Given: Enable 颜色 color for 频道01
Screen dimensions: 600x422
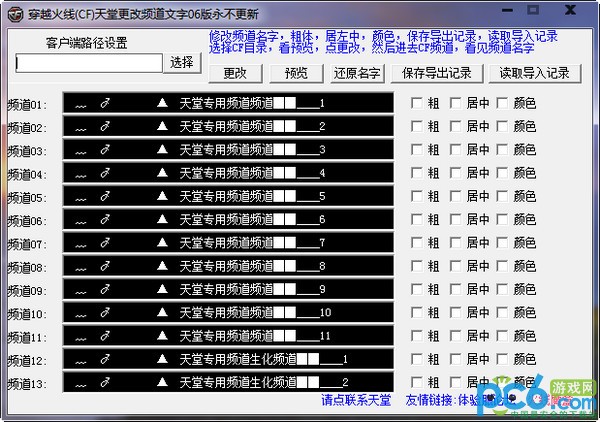Looking at the screenshot, I should [502, 103].
